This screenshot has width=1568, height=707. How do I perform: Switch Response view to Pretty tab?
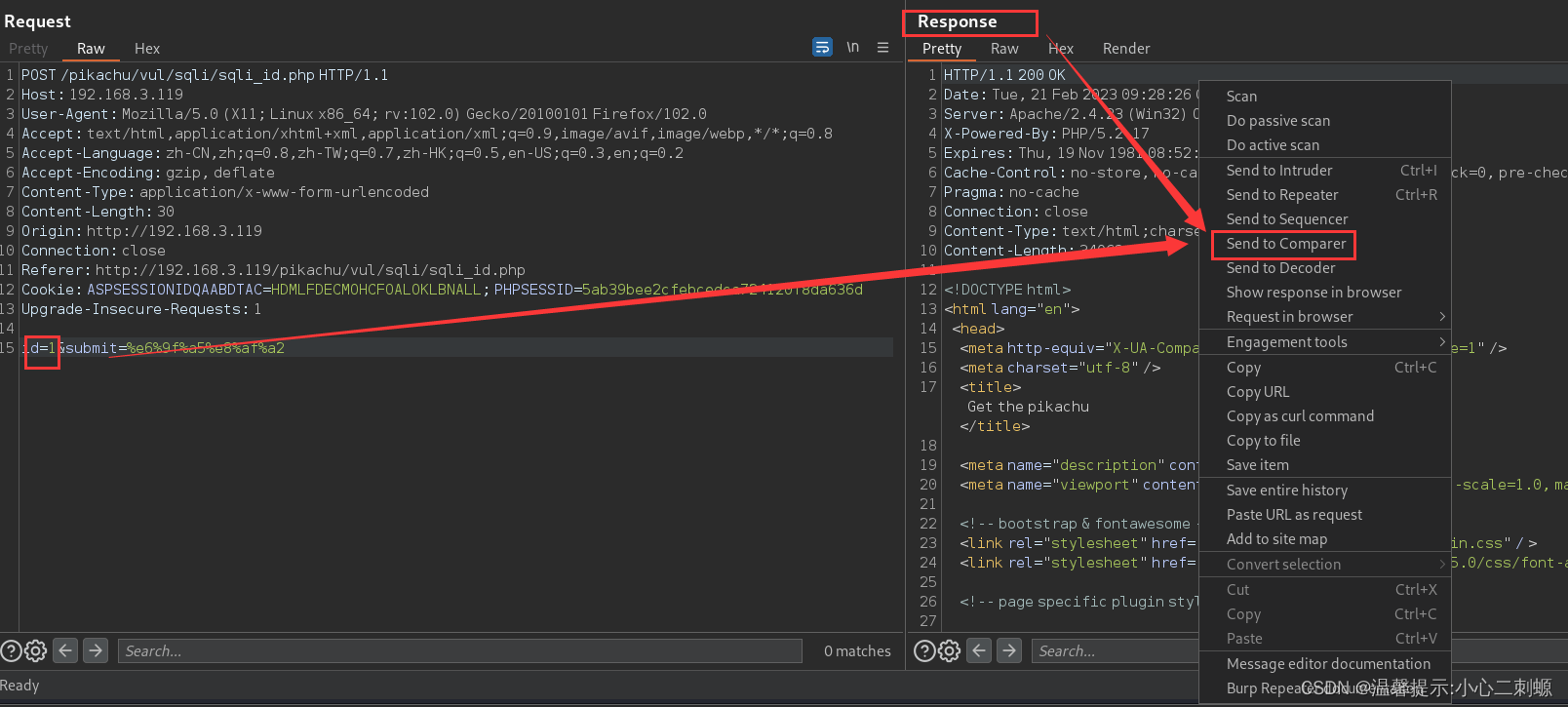click(942, 48)
